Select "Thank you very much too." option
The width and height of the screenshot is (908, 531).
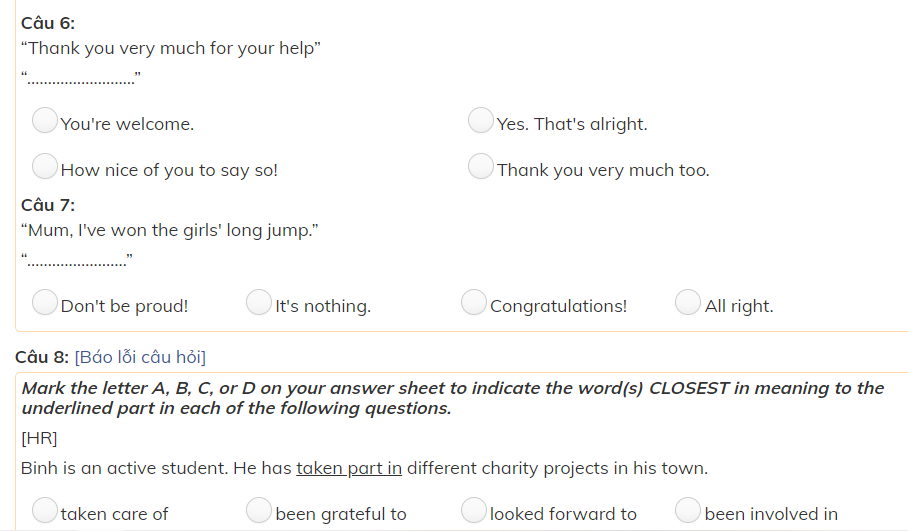click(x=481, y=166)
